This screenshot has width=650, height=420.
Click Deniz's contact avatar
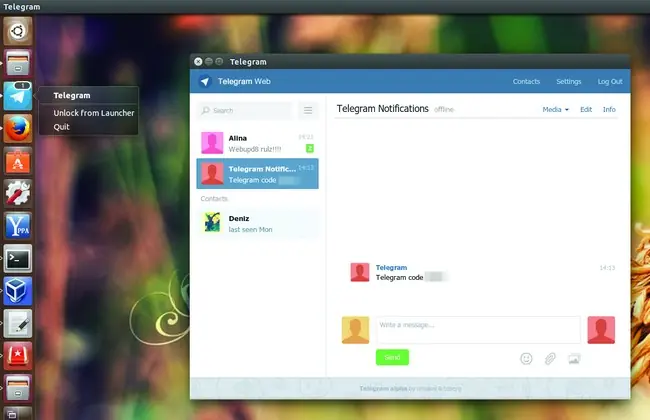[212, 223]
